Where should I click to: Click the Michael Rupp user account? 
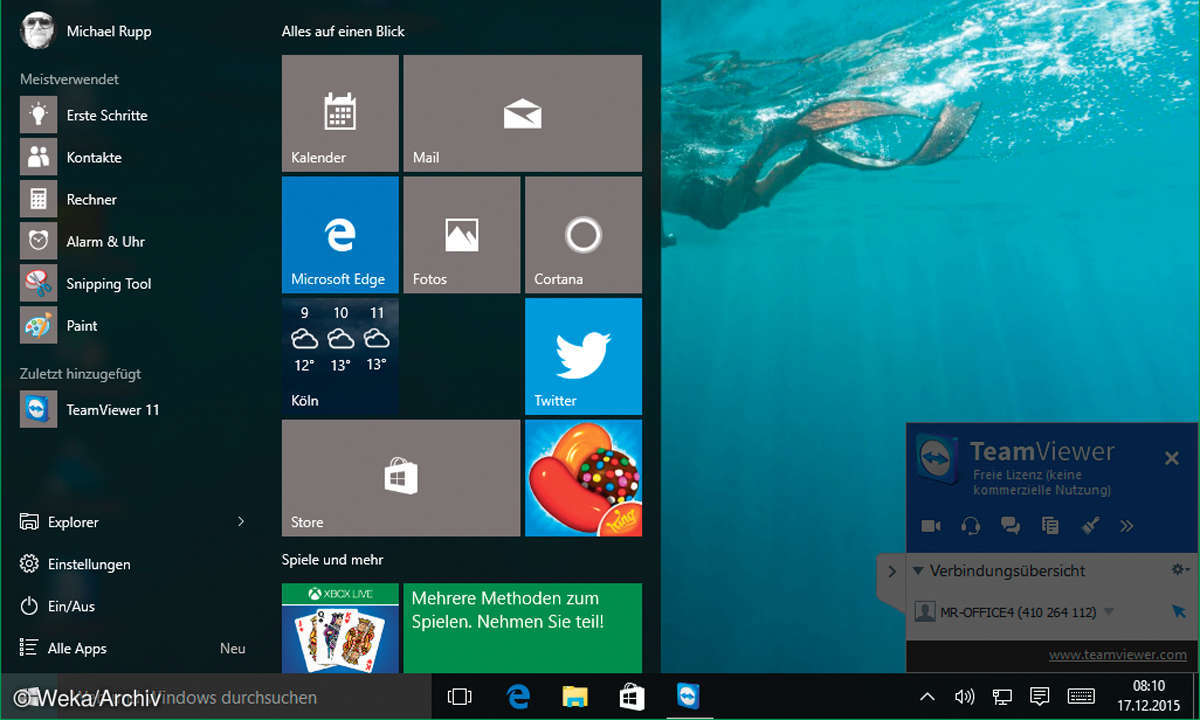click(85, 31)
